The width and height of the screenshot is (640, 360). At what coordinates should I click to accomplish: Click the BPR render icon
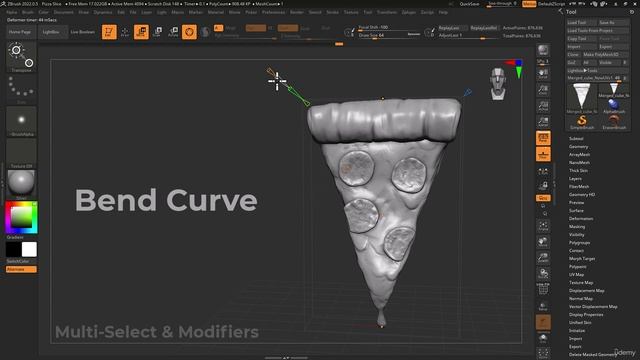tap(543, 51)
